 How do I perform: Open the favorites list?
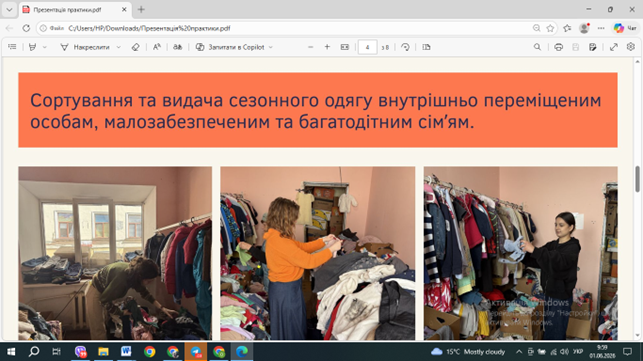tap(567, 28)
